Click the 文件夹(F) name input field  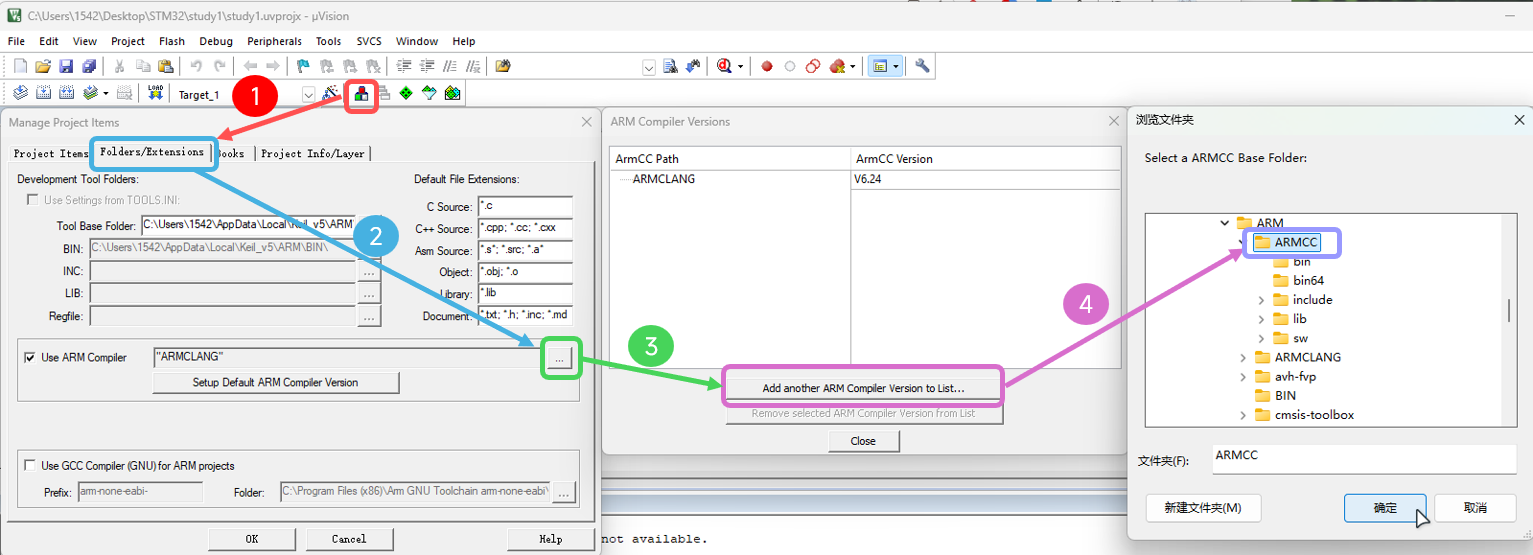[1364, 459]
